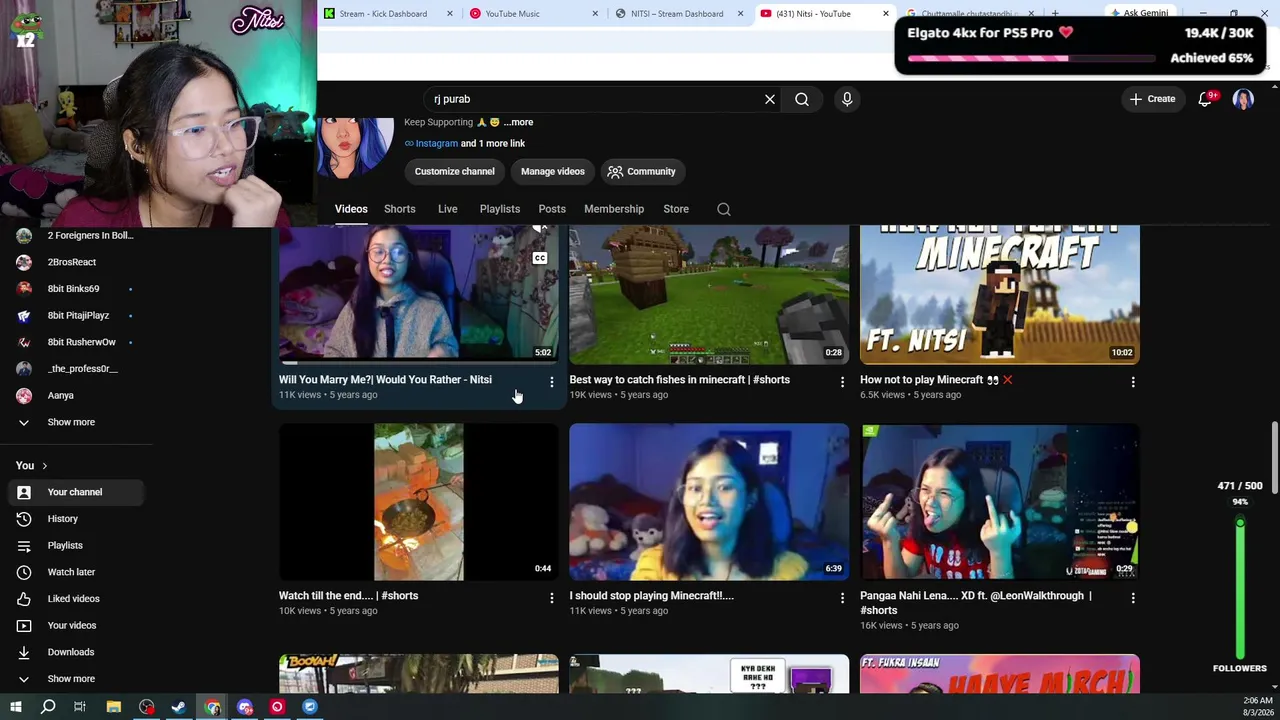Open the Create menu
The width and height of the screenshot is (1280, 720).
(x=1153, y=99)
